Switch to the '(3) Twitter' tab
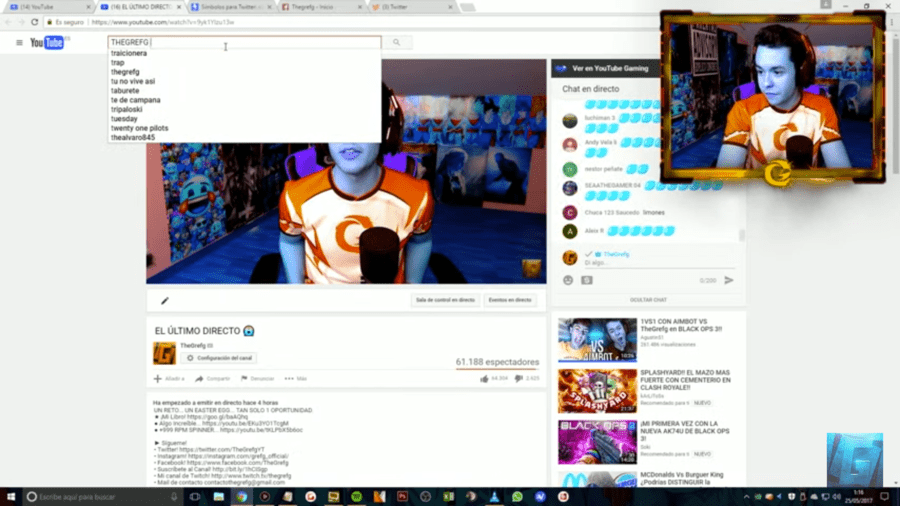 [x=410, y=7]
